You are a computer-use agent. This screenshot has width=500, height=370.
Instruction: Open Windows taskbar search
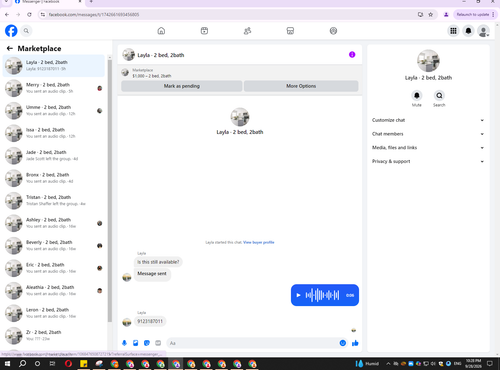(22, 363)
